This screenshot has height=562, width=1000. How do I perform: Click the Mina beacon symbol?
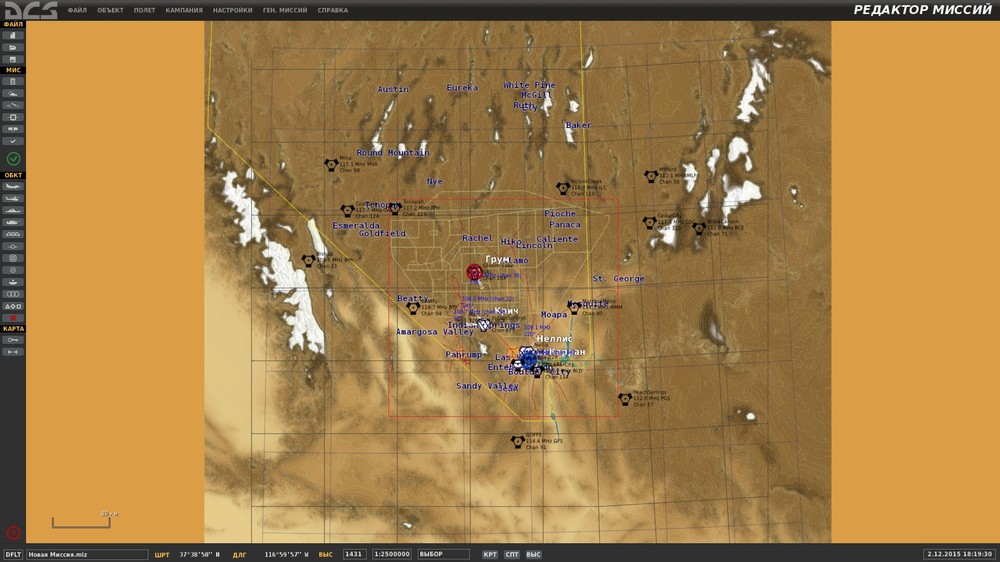coord(330,165)
